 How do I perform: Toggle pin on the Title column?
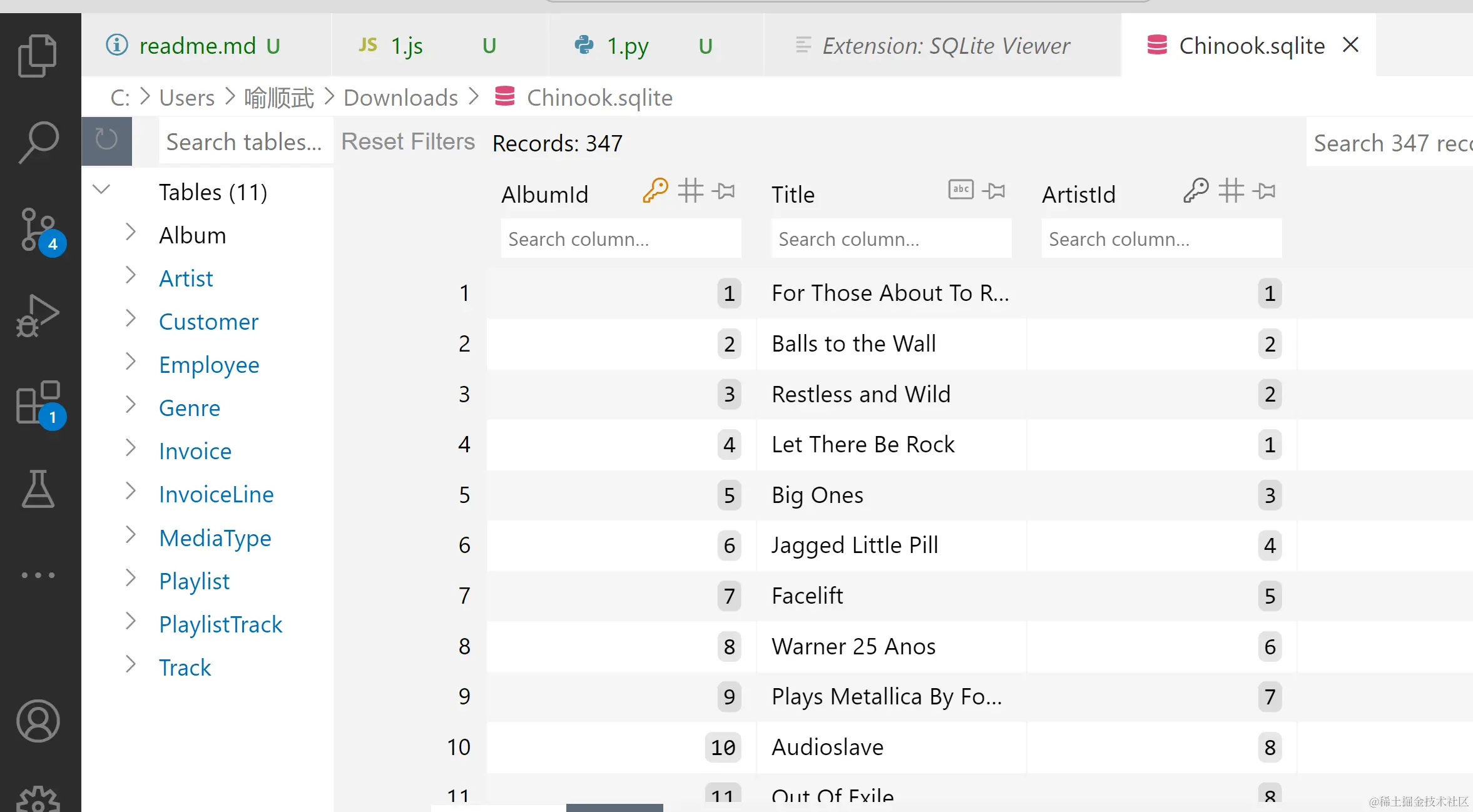tap(994, 191)
